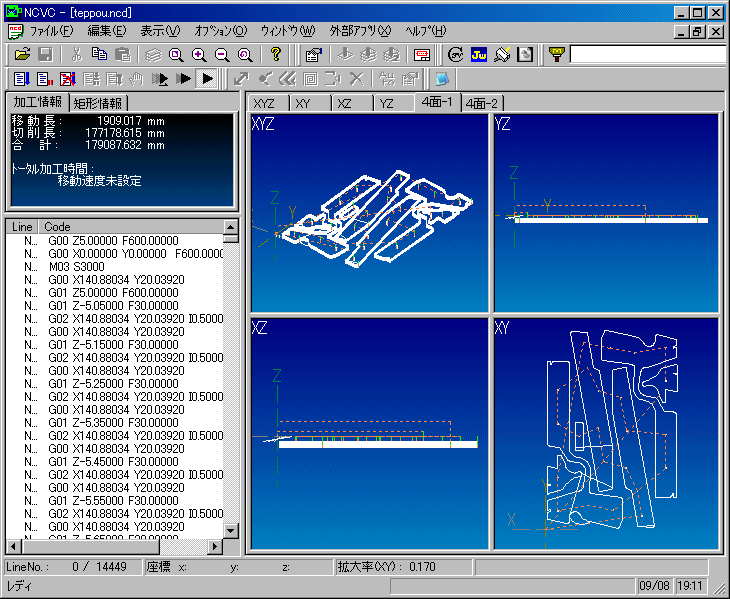Select the 加工情報 tab
This screenshot has height=599, width=730.
38,102
